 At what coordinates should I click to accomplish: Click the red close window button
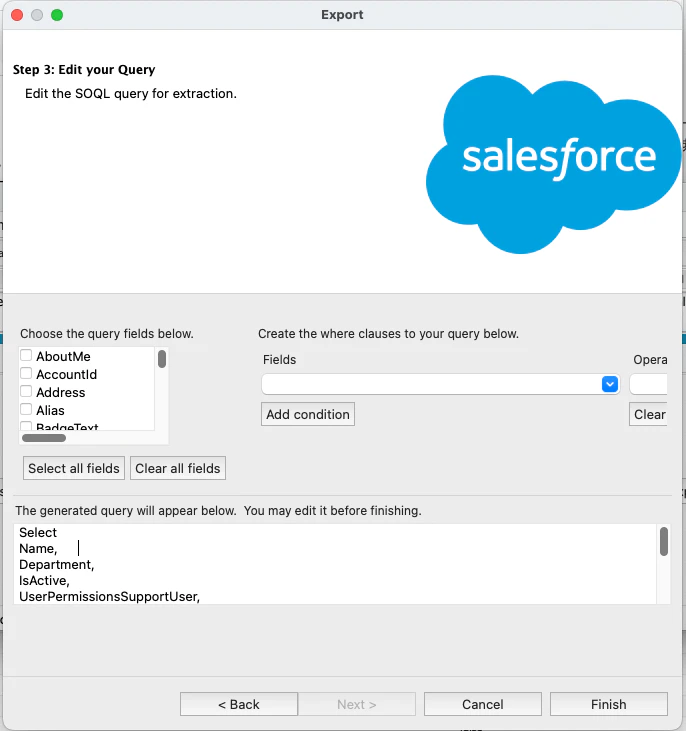click(x=17, y=15)
